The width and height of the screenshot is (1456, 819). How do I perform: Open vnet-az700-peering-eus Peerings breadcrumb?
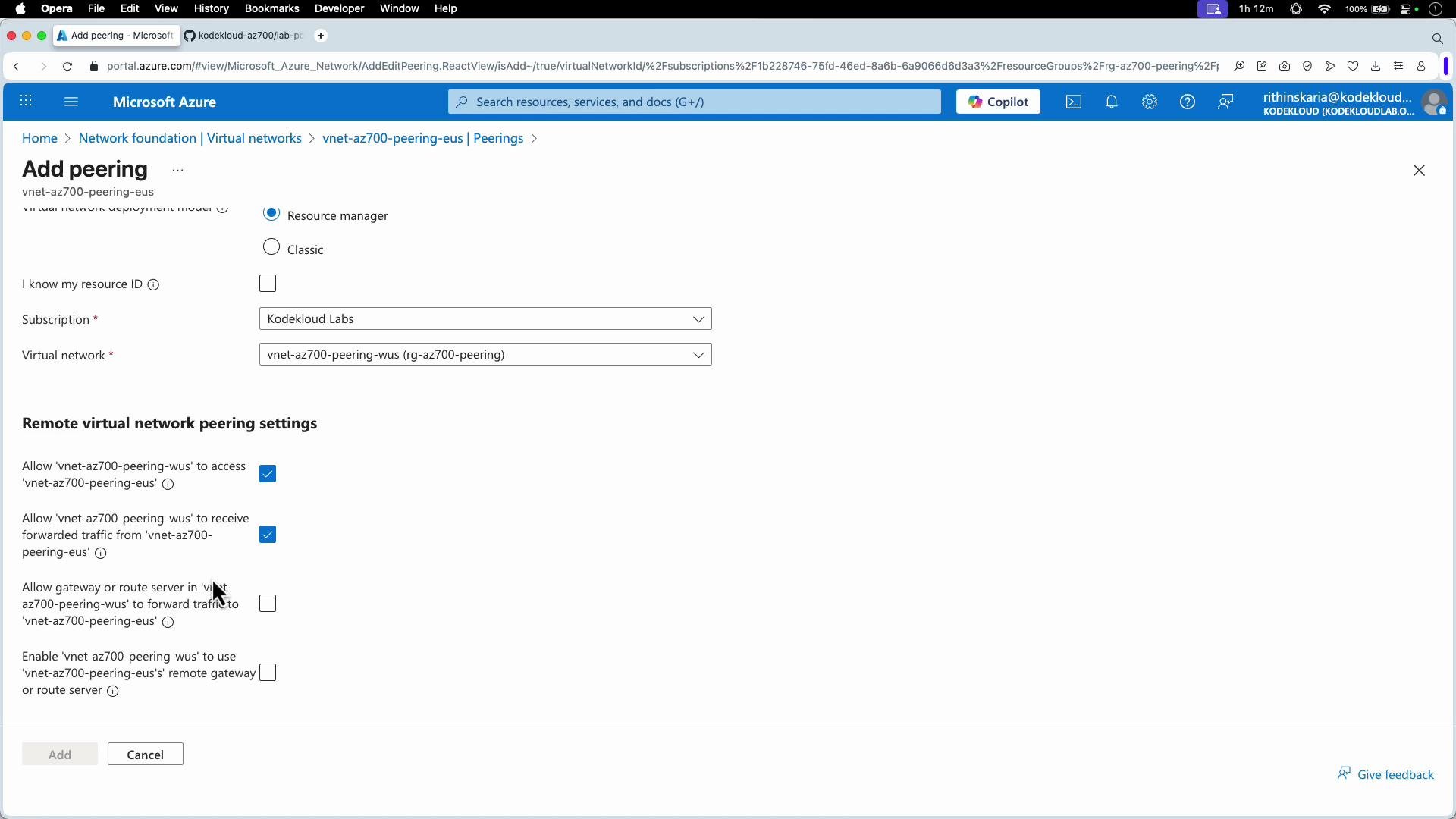click(423, 138)
